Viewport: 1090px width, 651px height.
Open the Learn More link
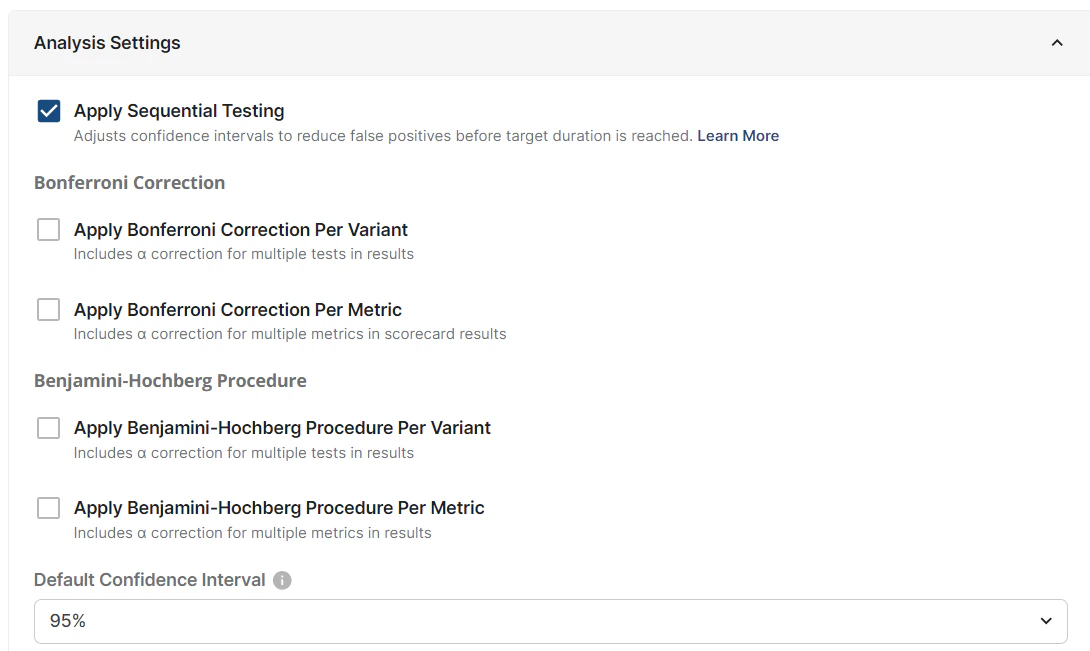[738, 135]
